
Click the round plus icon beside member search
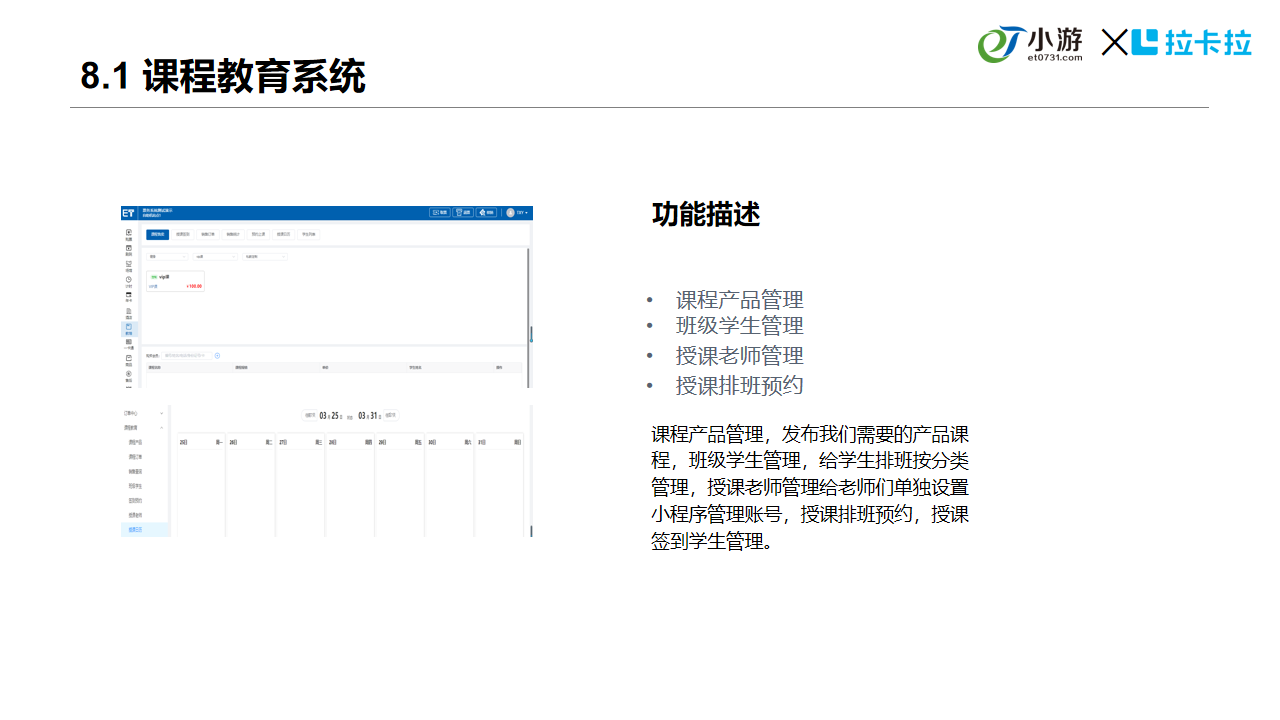pos(217,355)
